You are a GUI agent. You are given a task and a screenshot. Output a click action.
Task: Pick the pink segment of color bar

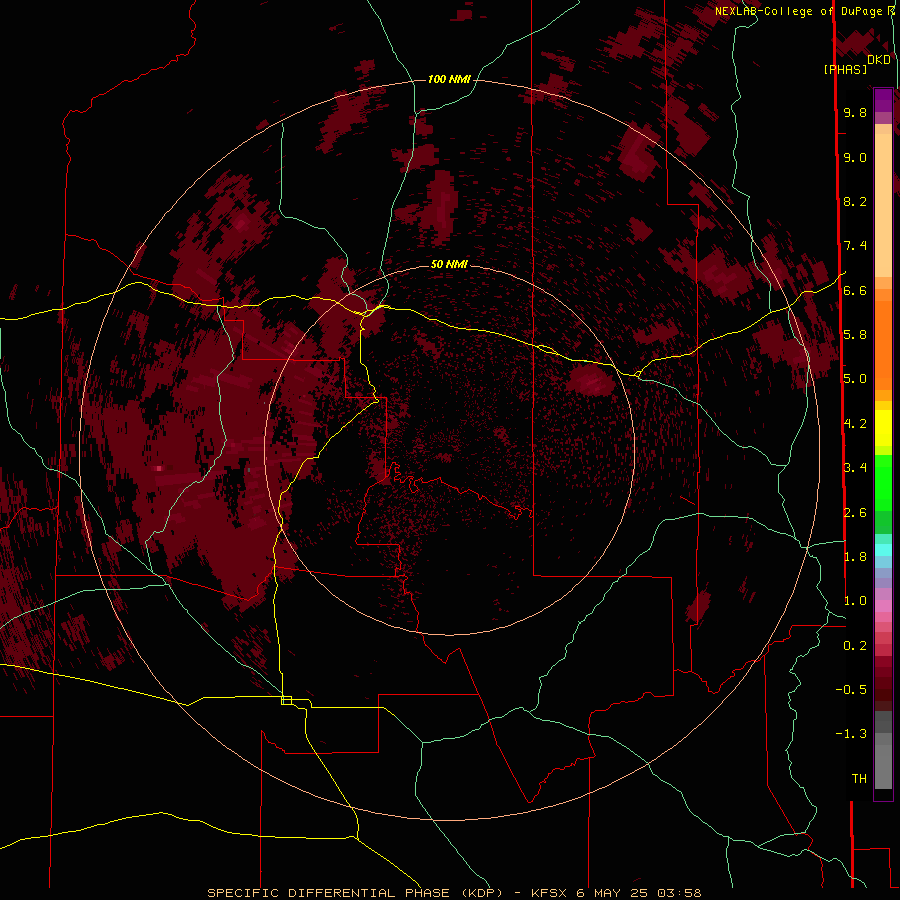(883, 606)
